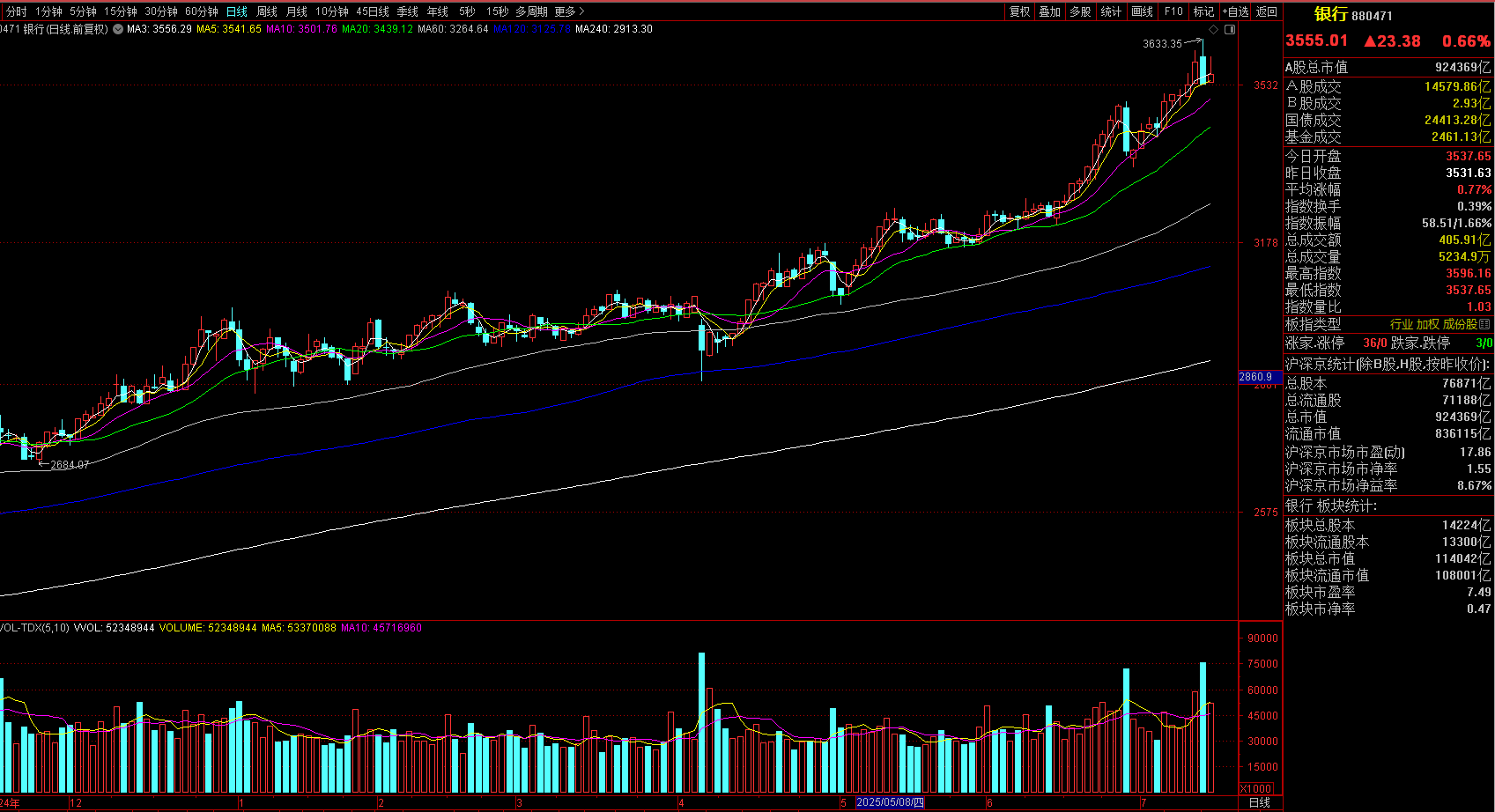
Task: Click the 最高指数 value 3596.16
Action: coord(1468,274)
